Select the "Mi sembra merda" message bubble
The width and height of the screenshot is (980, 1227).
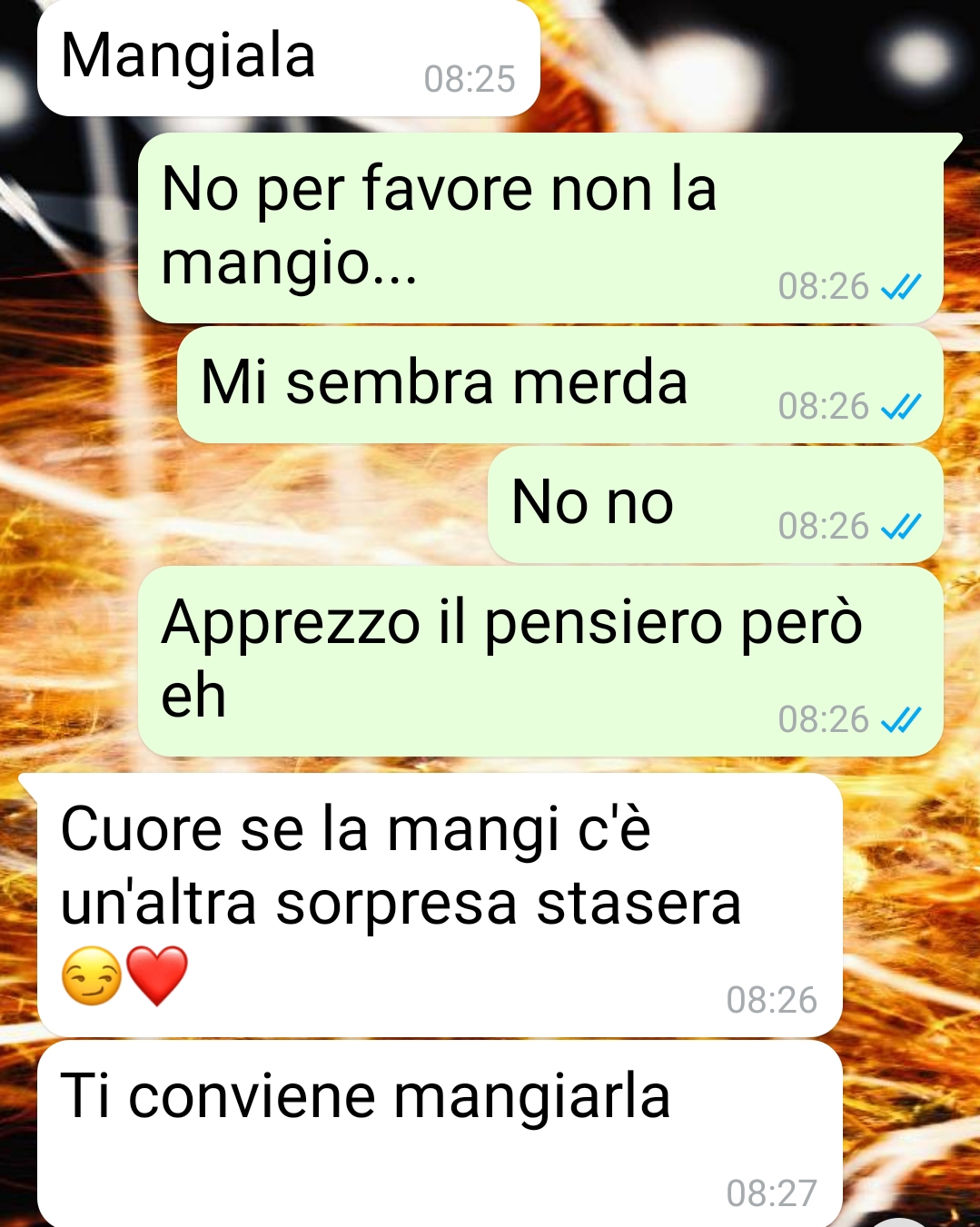coord(559,385)
